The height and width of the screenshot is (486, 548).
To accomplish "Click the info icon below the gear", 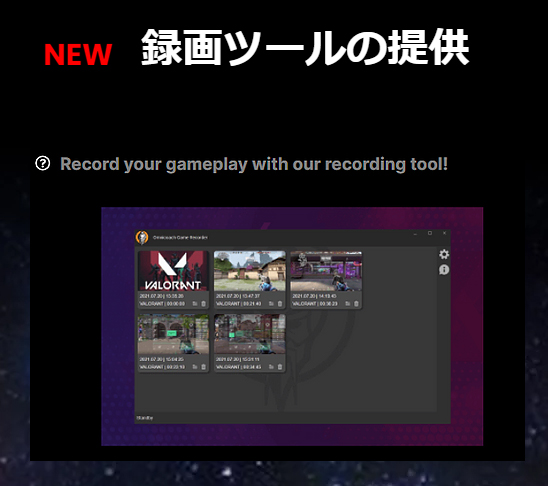I will click(x=444, y=270).
